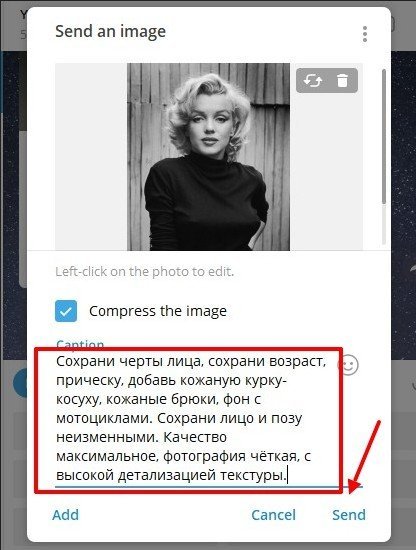
Task: Click Cancel to dismiss the dialog
Action: tap(273, 515)
